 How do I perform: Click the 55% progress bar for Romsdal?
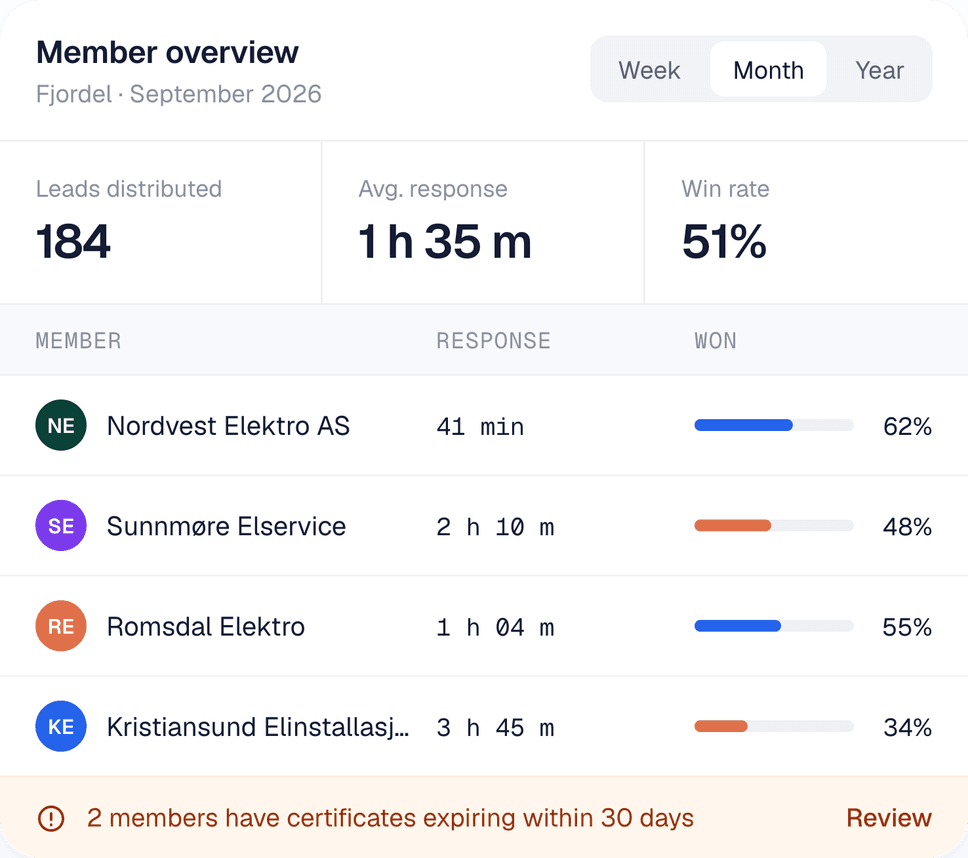(774, 626)
